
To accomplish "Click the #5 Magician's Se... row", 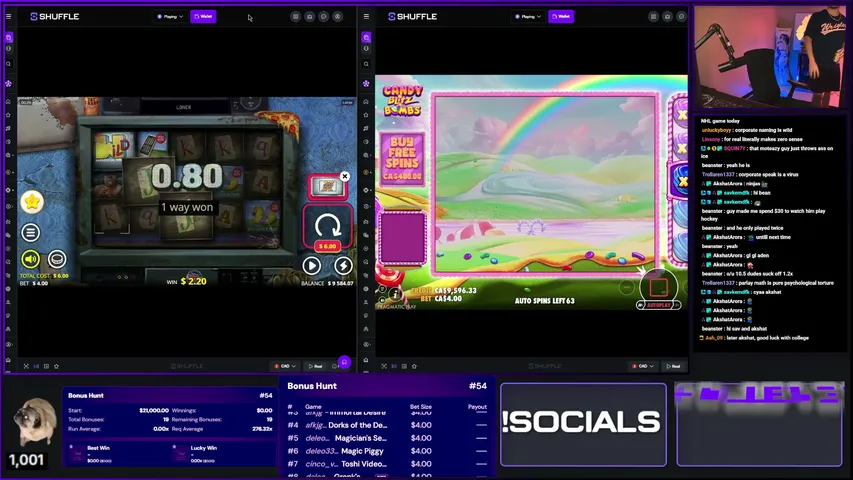I will click(x=387, y=438).
